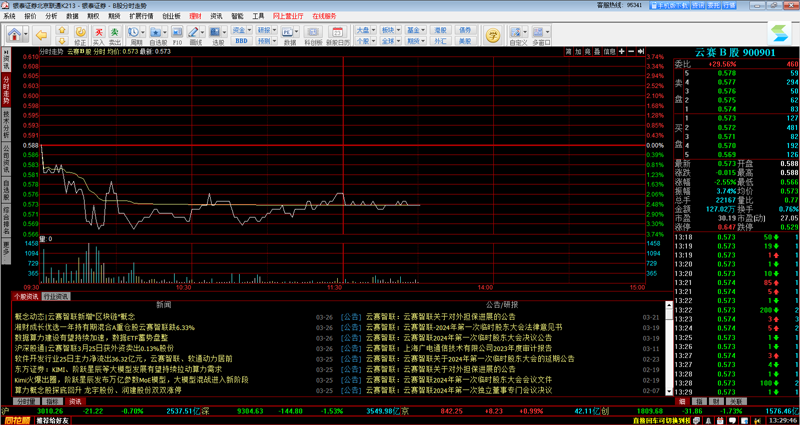Click the 委托 button in title bar
800x425 pixels.
pos(714,5)
